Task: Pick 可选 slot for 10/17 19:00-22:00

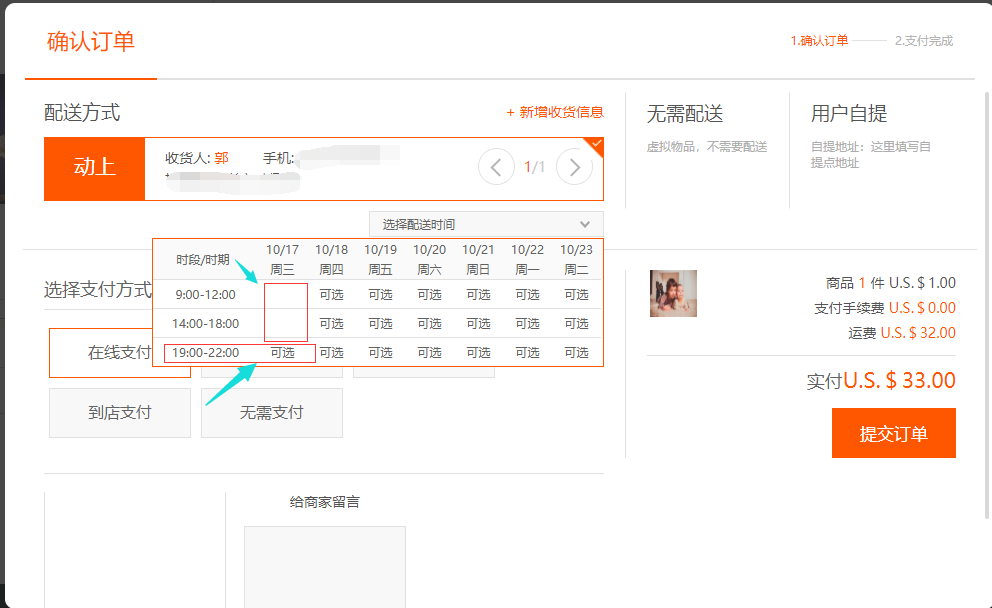Action: pos(283,353)
